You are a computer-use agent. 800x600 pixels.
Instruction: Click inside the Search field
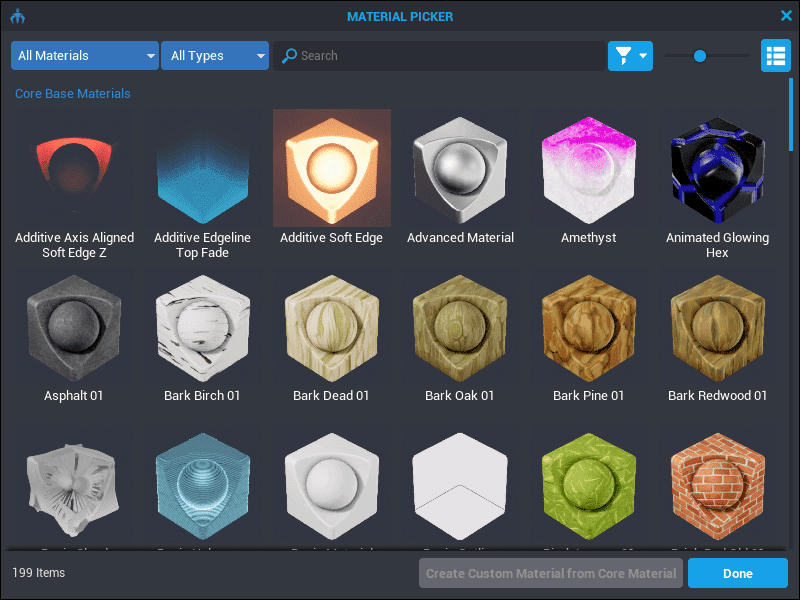click(x=400, y=55)
